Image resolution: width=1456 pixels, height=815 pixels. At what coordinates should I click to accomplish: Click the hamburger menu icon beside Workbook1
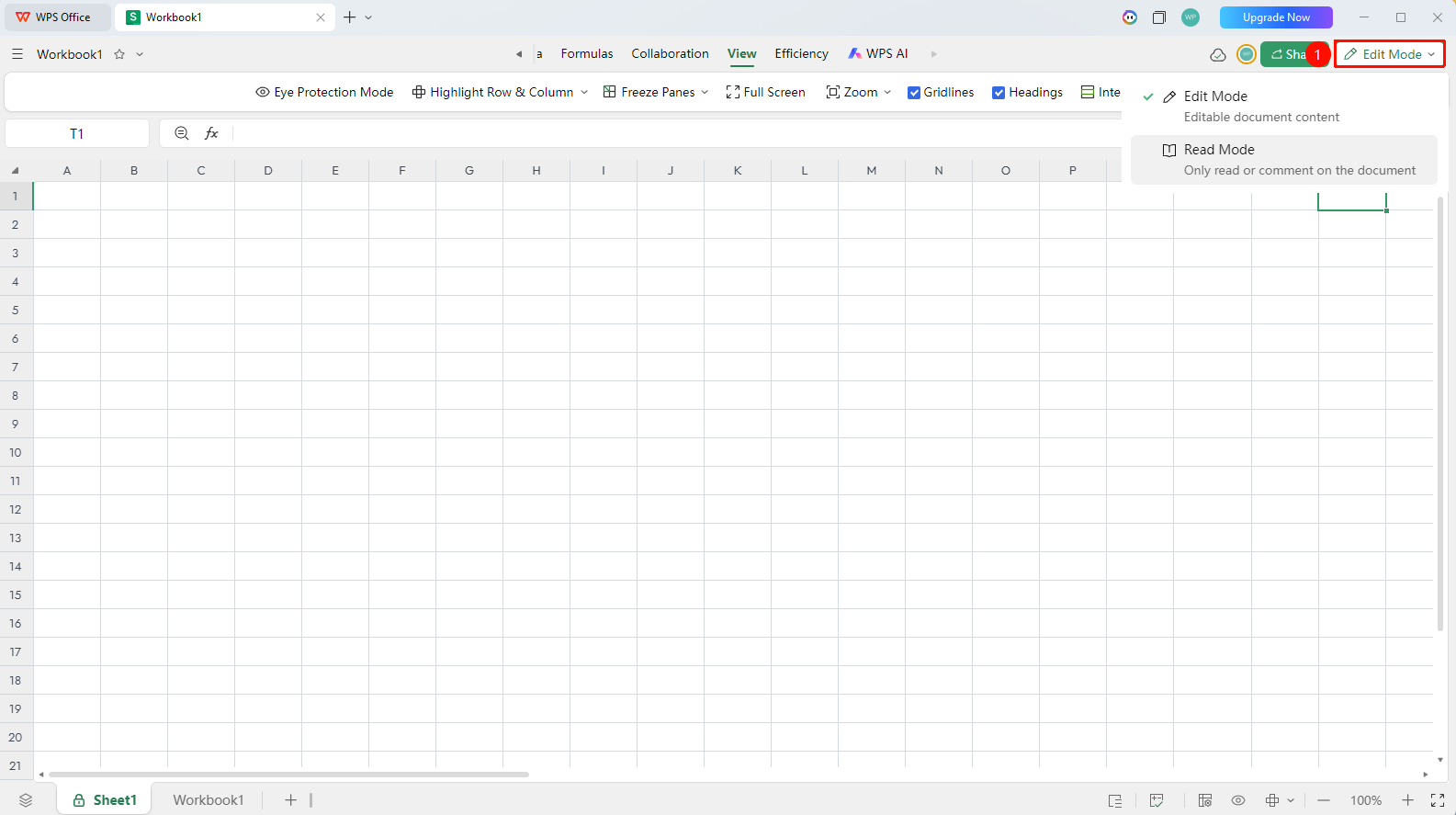[x=17, y=54]
